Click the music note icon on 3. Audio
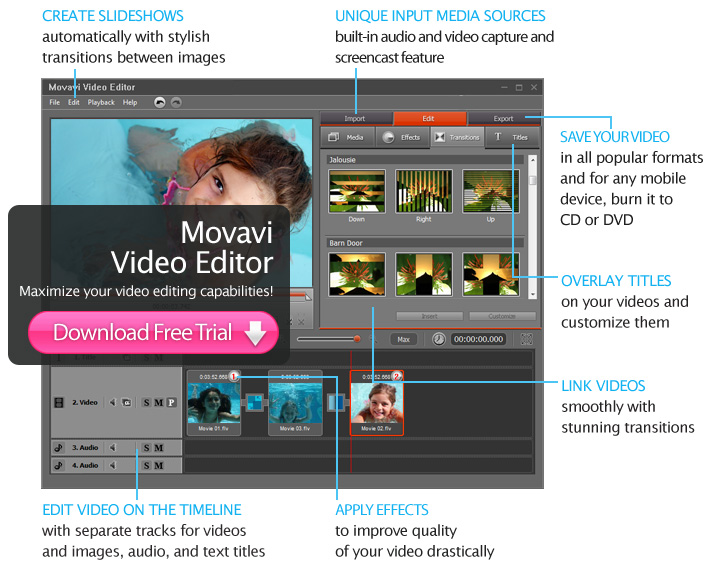The image size is (711, 576). [x=59, y=448]
